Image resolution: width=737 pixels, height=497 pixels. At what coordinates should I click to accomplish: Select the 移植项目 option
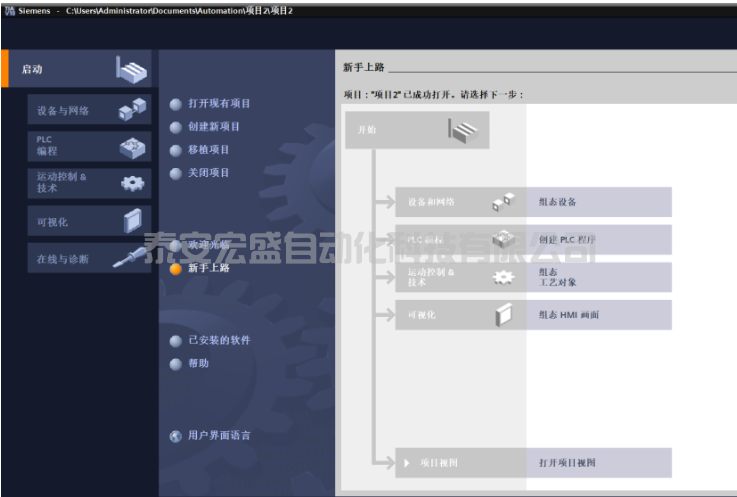tap(208, 150)
